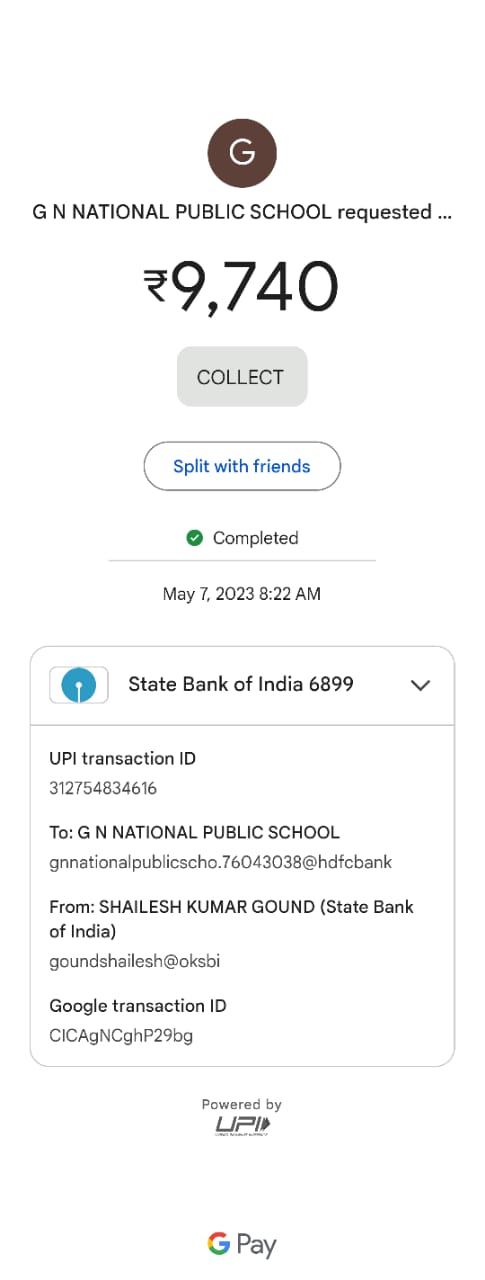Viewport: 485px width, 1280px height.
Task: Click the To: G N NATIONAL PUBLIC SCHOOL label
Action: pyautogui.click(x=194, y=832)
